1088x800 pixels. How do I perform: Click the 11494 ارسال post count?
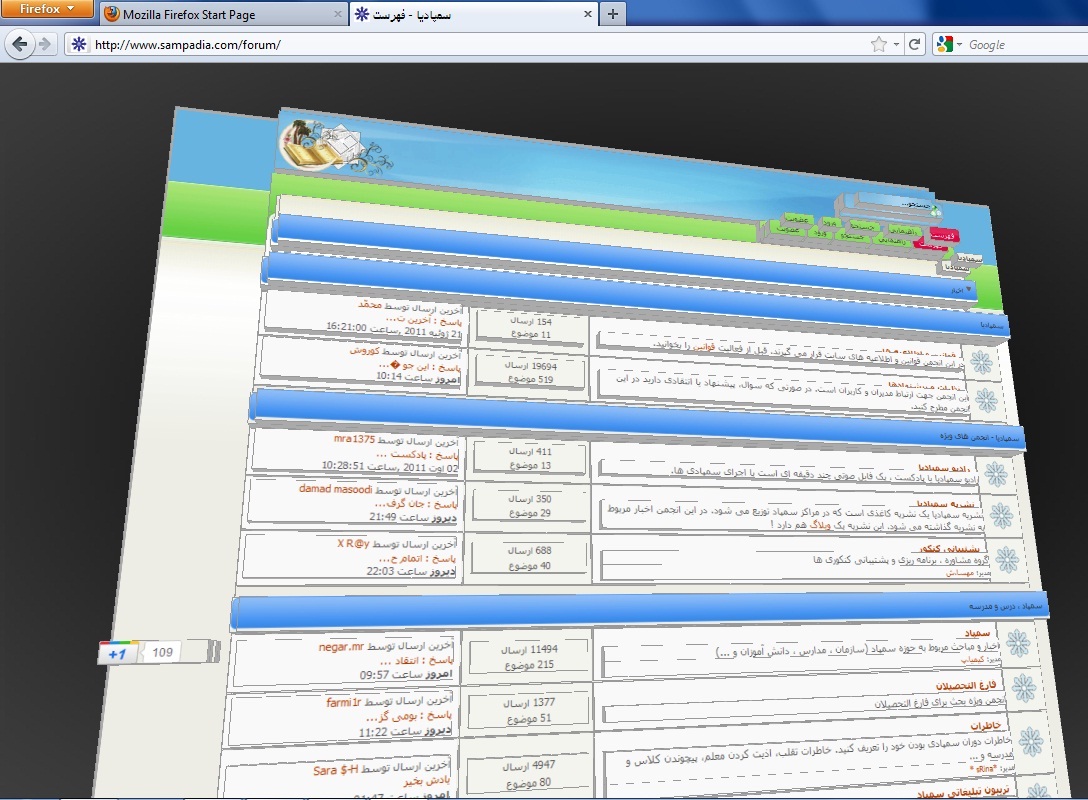(x=529, y=649)
